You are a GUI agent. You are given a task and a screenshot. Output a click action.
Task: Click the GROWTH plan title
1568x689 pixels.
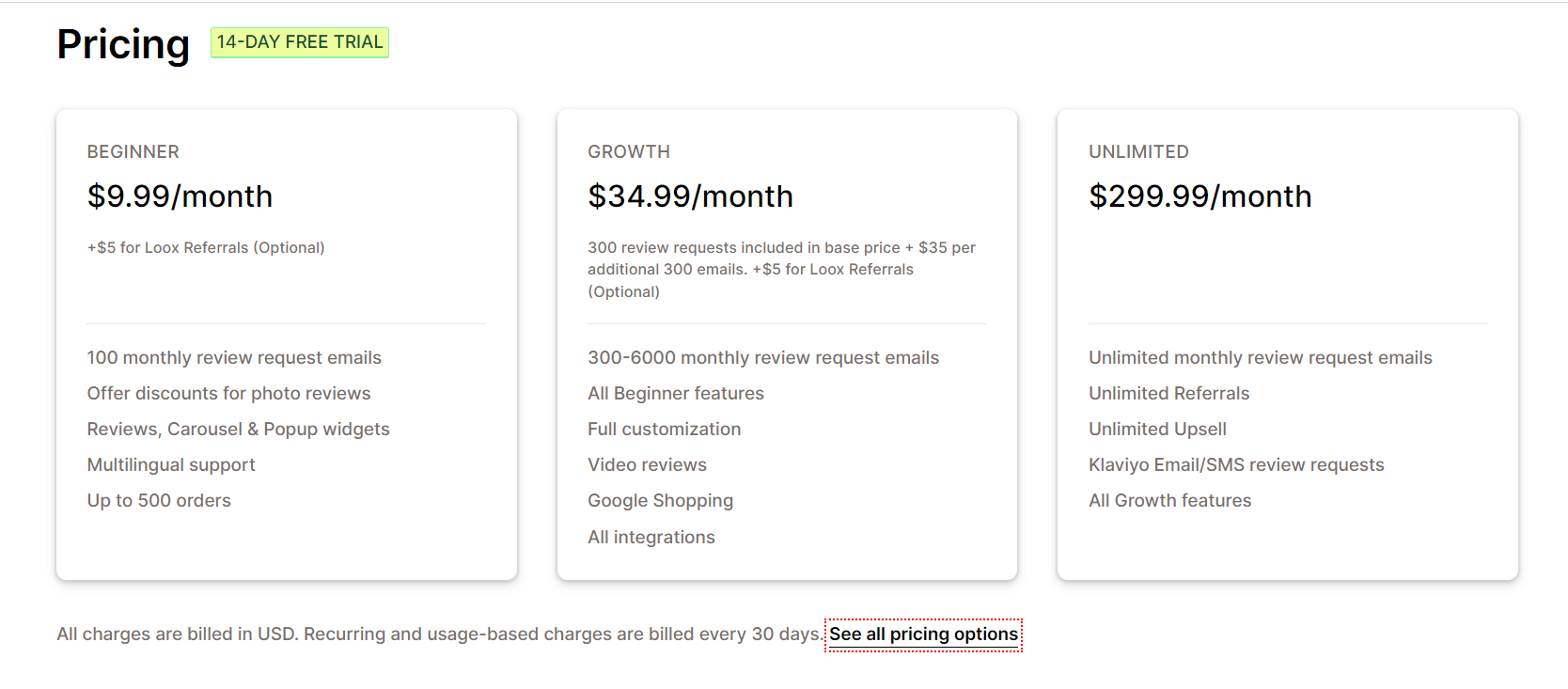(x=629, y=152)
